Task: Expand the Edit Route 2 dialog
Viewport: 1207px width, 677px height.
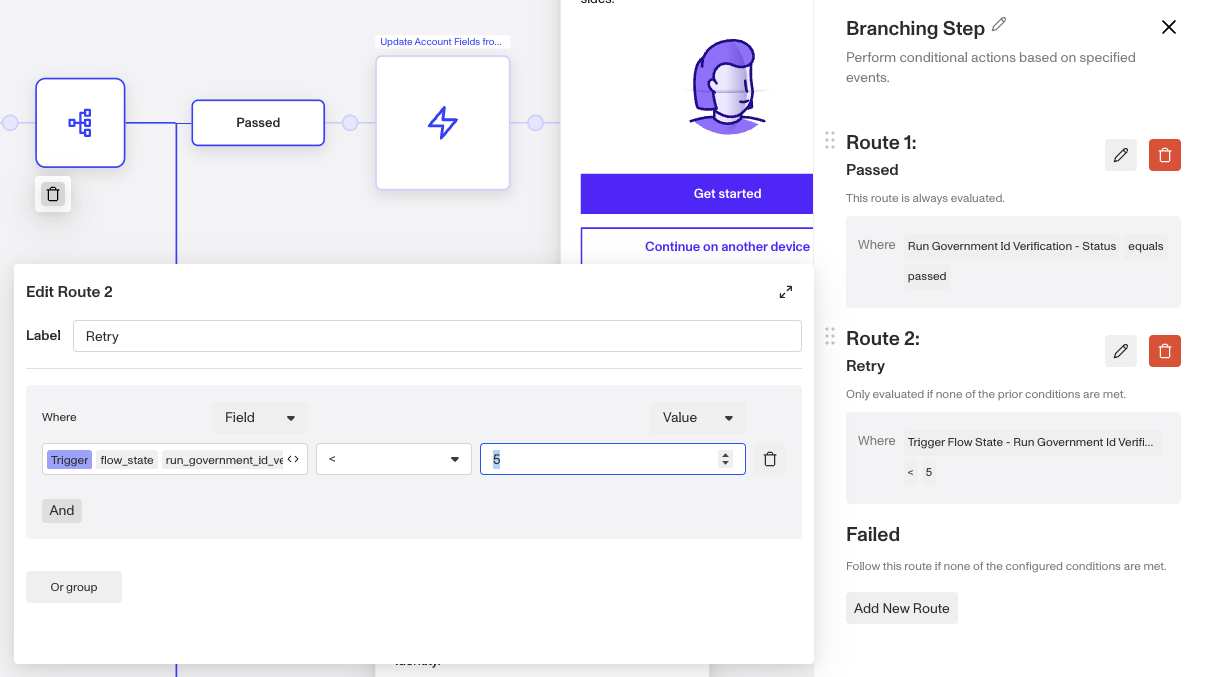Action: point(786,292)
